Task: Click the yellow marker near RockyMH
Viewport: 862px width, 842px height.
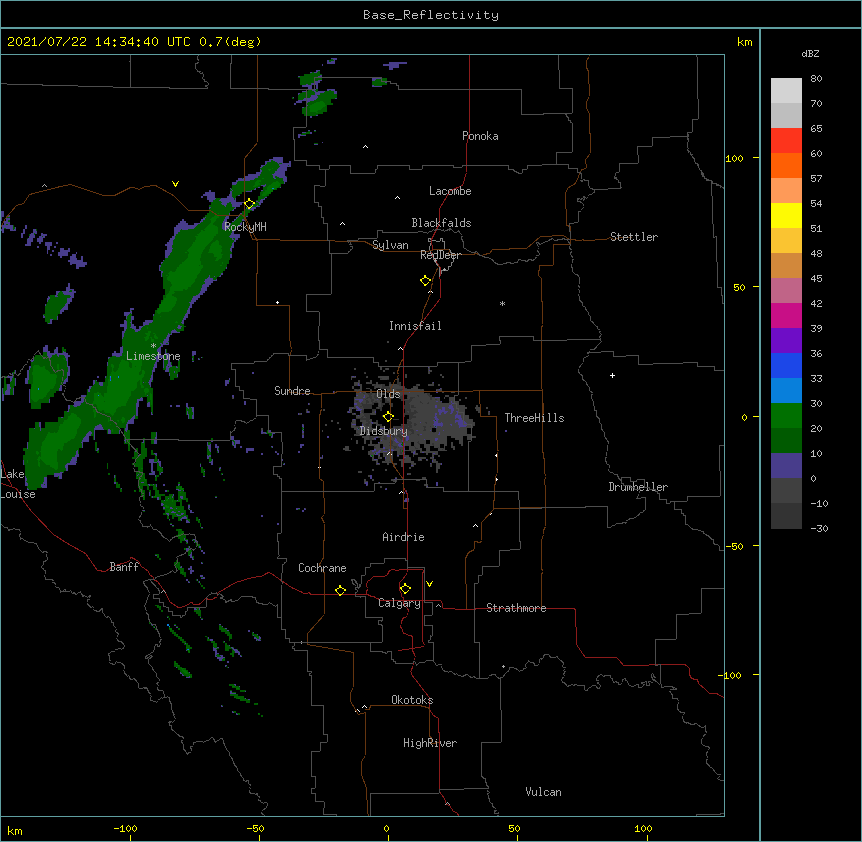Action: [250, 204]
